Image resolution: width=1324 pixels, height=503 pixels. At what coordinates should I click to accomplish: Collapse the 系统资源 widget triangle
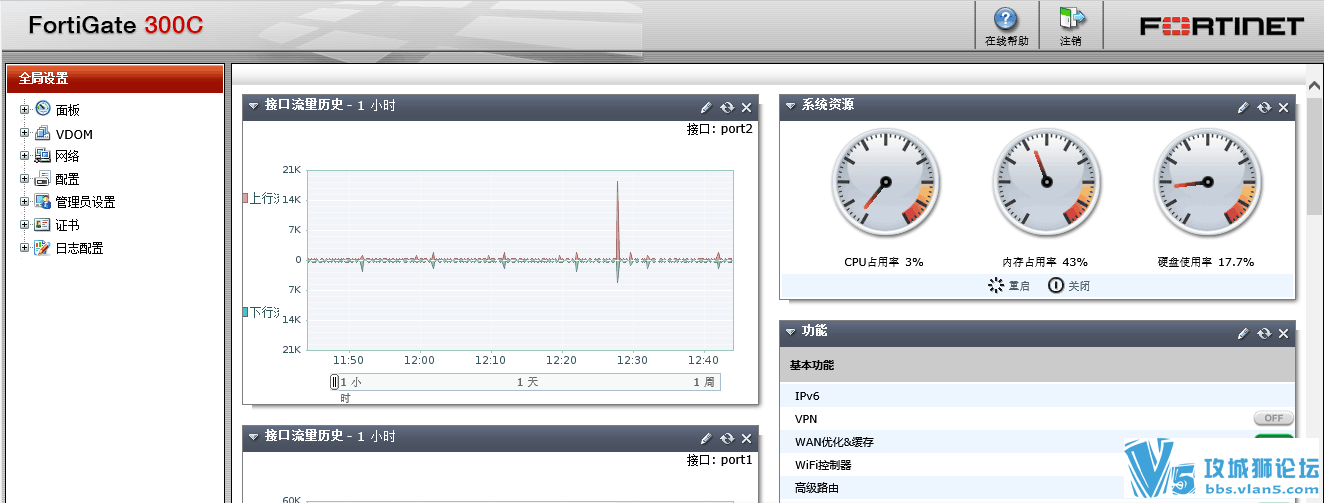point(791,106)
